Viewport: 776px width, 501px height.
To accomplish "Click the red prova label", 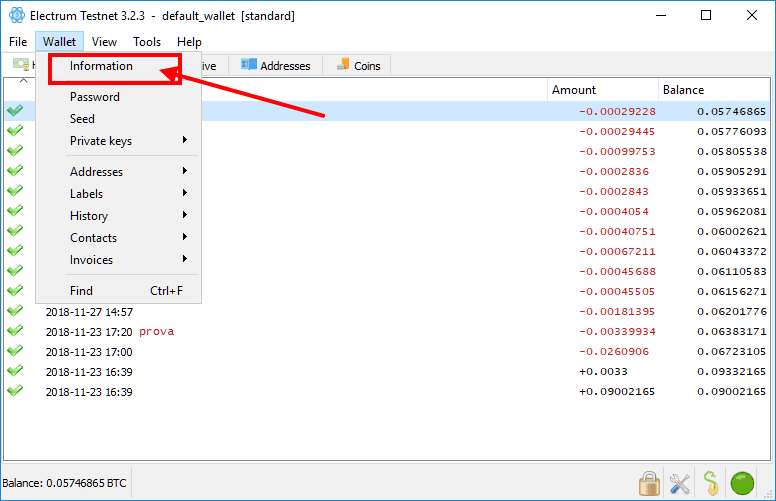I will (156, 331).
